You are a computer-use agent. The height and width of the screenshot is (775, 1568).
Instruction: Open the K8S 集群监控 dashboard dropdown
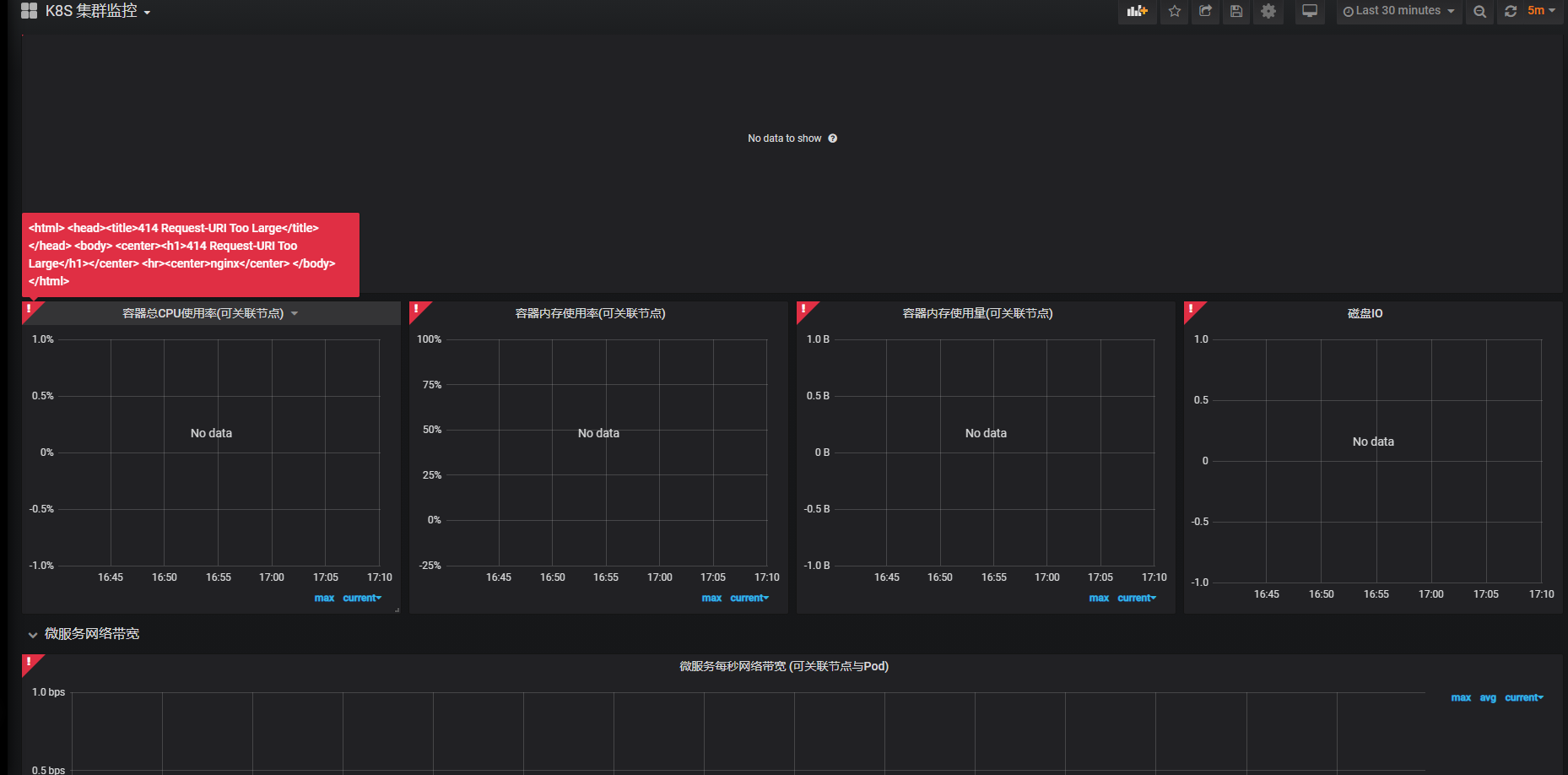click(95, 11)
